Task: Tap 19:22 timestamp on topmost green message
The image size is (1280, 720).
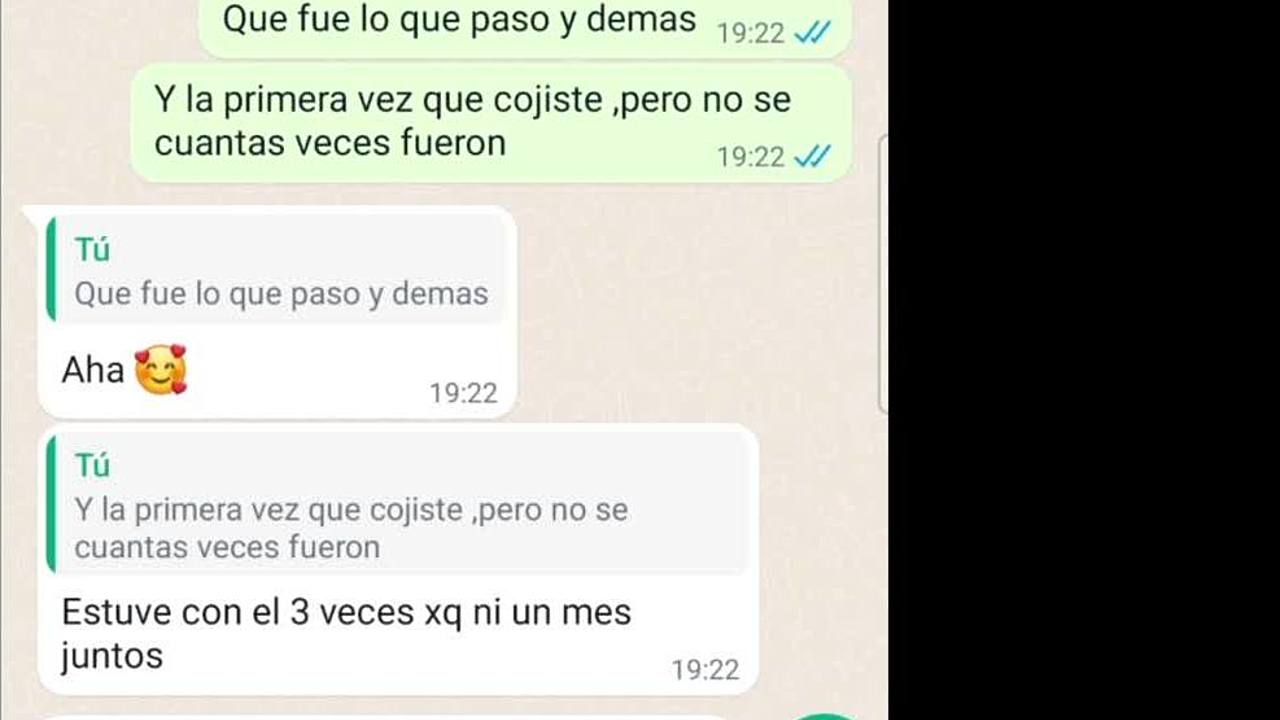Action: (x=751, y=34)
